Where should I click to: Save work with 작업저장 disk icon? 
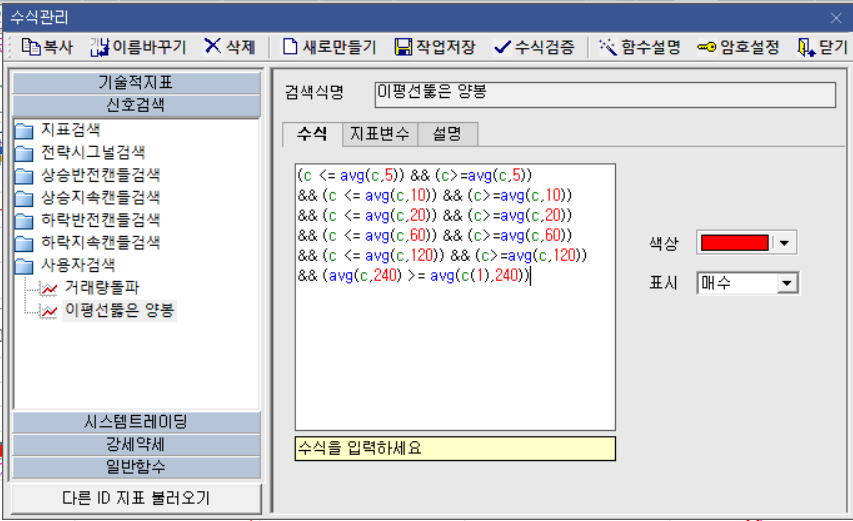(403, 47)
